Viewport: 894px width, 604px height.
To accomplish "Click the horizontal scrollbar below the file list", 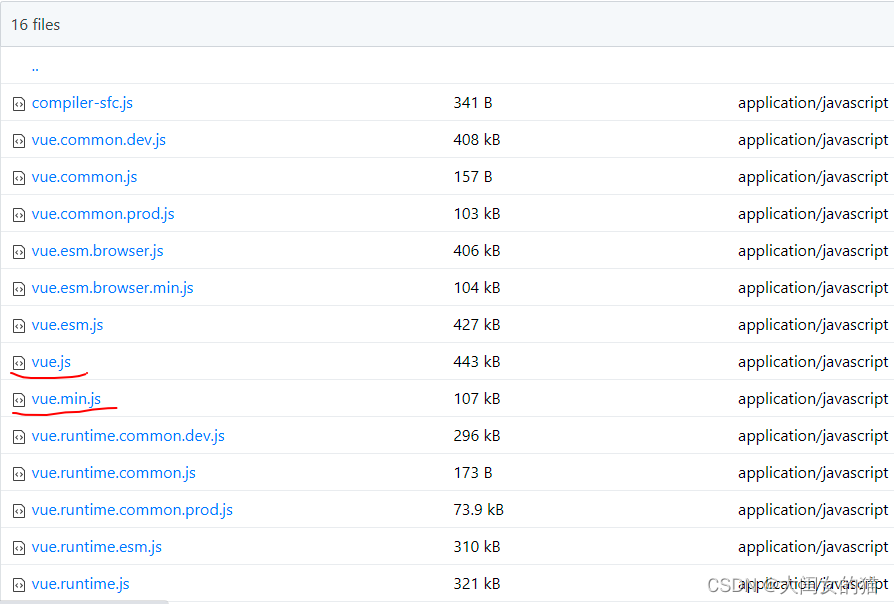I will [84, 602].
